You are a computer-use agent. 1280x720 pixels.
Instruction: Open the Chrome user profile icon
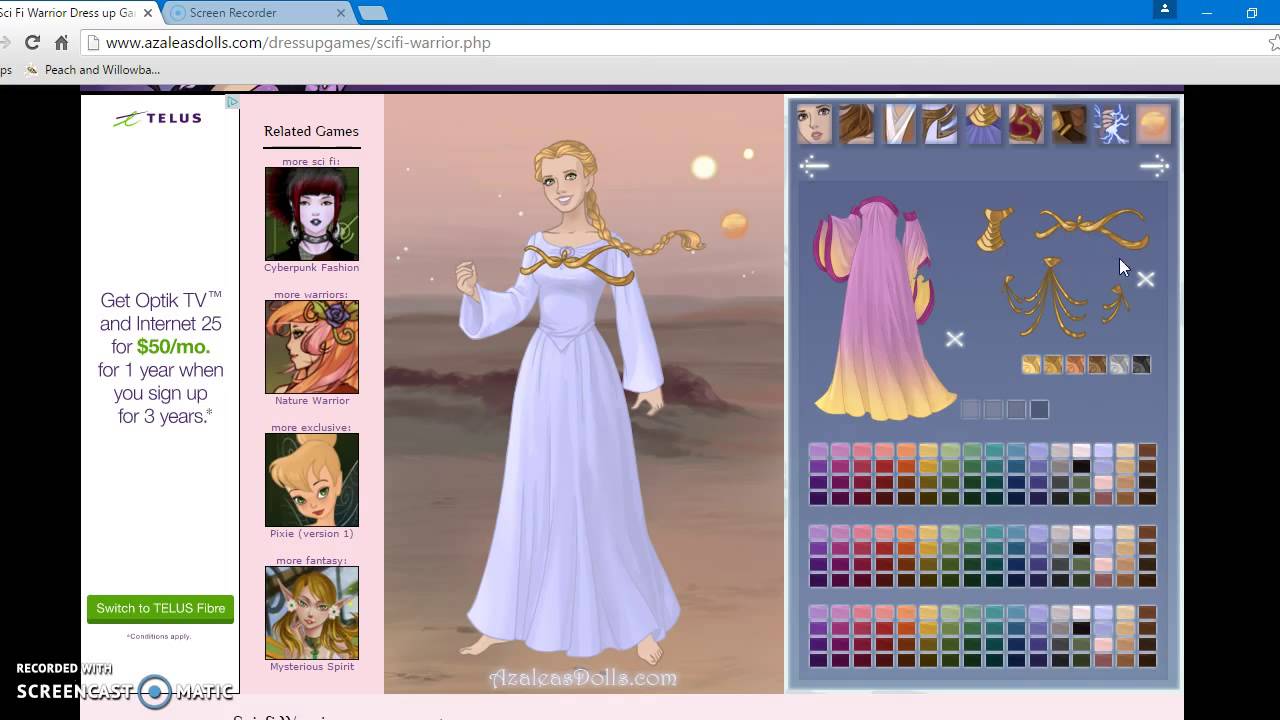1164,9
